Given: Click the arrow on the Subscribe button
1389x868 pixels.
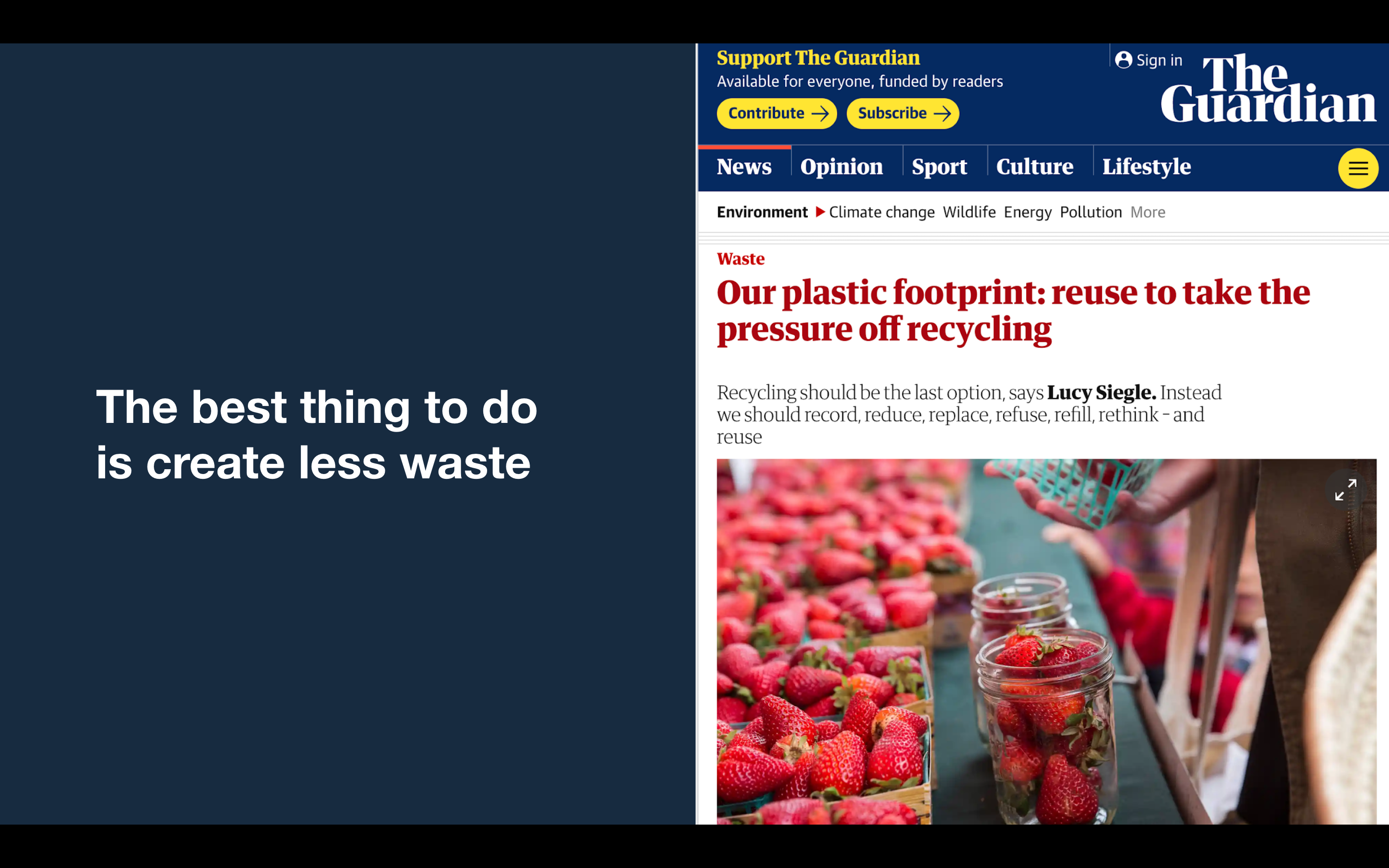Looking at the screenshot, I should (942, 114).
